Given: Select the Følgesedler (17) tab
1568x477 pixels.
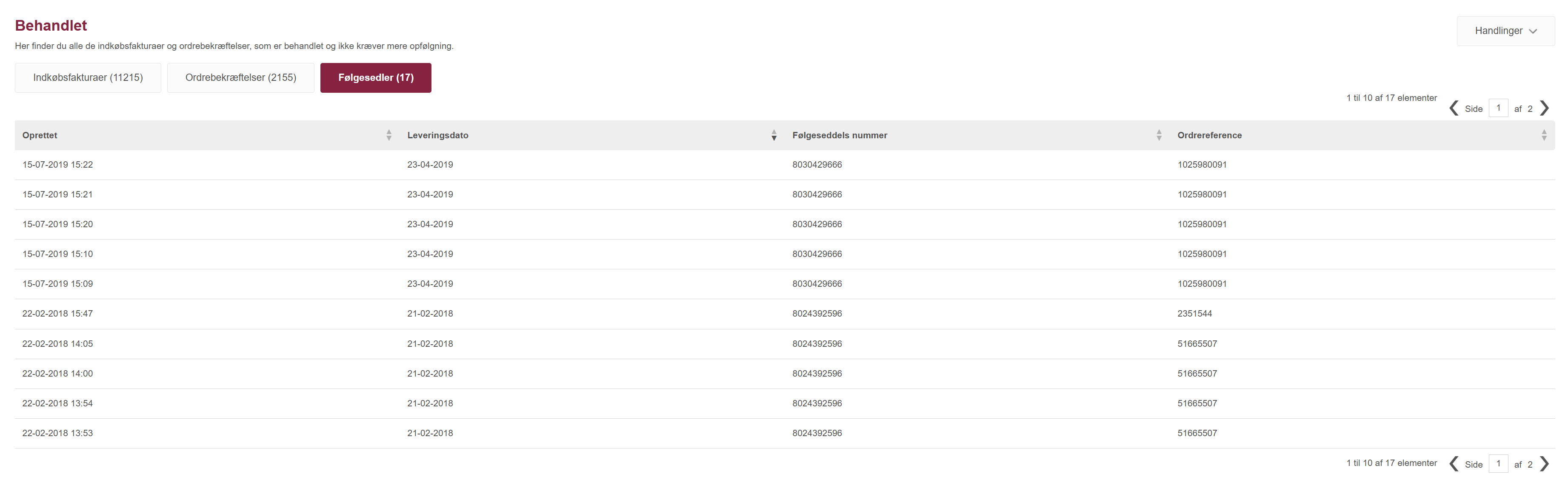Looking at the screenshot, I should [x=376, y=78].
